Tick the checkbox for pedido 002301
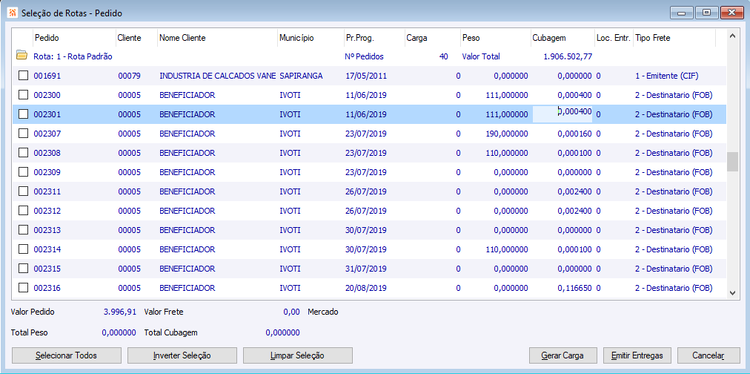The image size is (750, 374). click(23, 114)
